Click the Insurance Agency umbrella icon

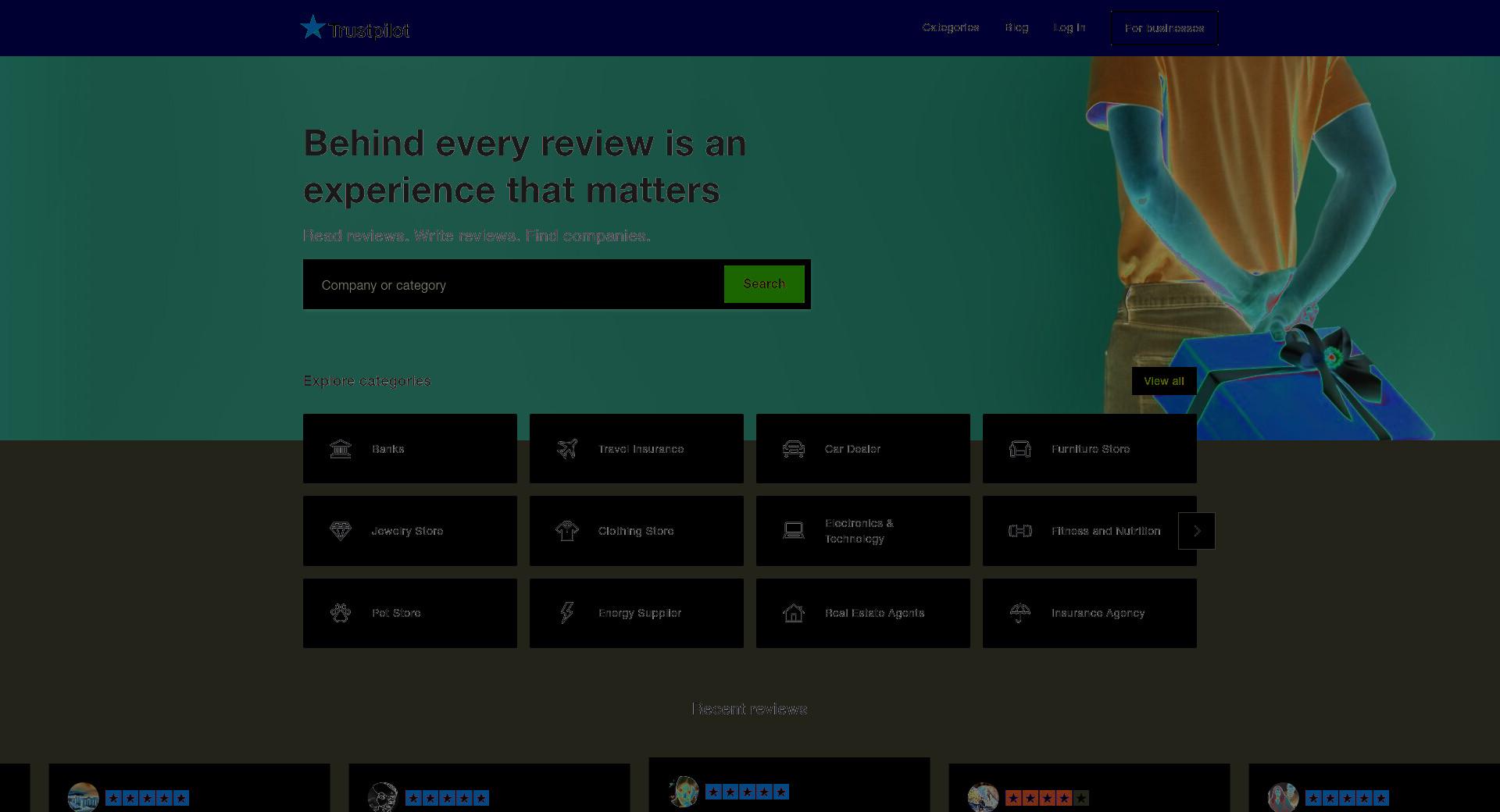point(1020,613)
